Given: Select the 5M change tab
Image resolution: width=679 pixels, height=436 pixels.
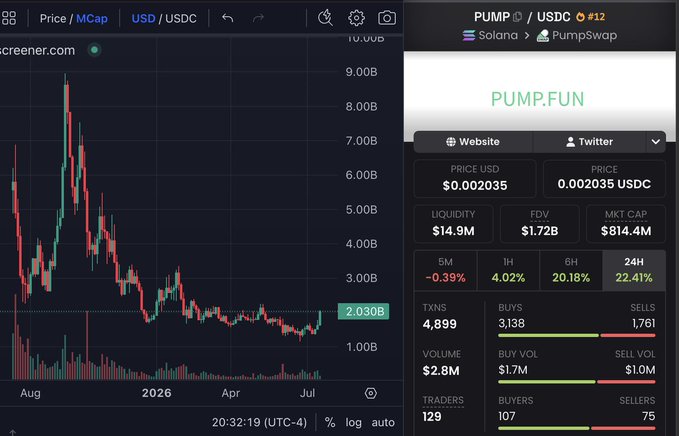Looking at the screenshot, I should tap(445, 270).
